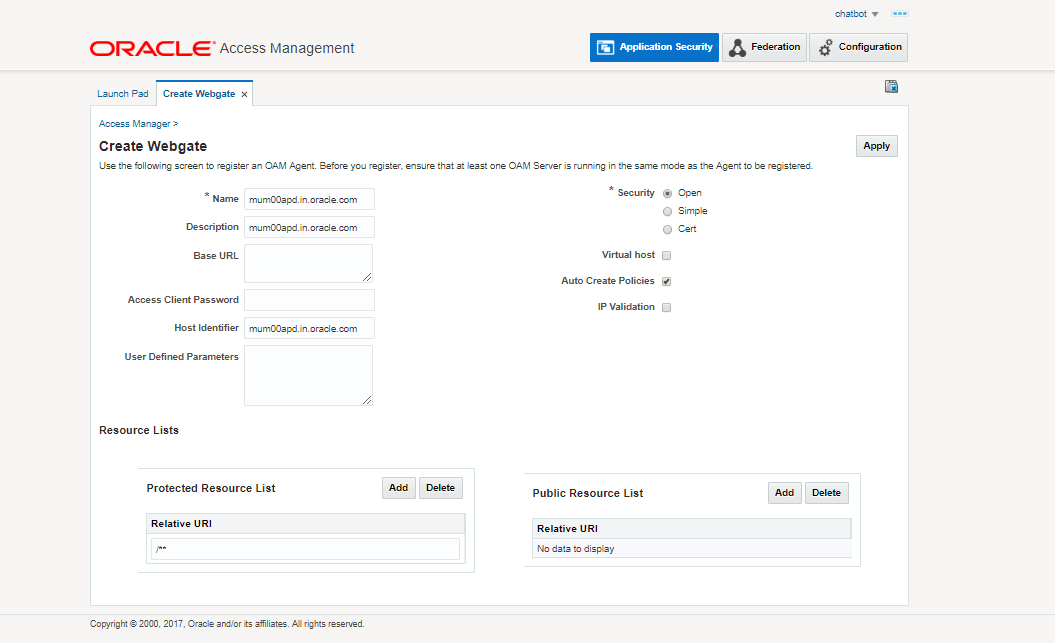
Task: Select the Simple security radio button
Action: (667, 211)
